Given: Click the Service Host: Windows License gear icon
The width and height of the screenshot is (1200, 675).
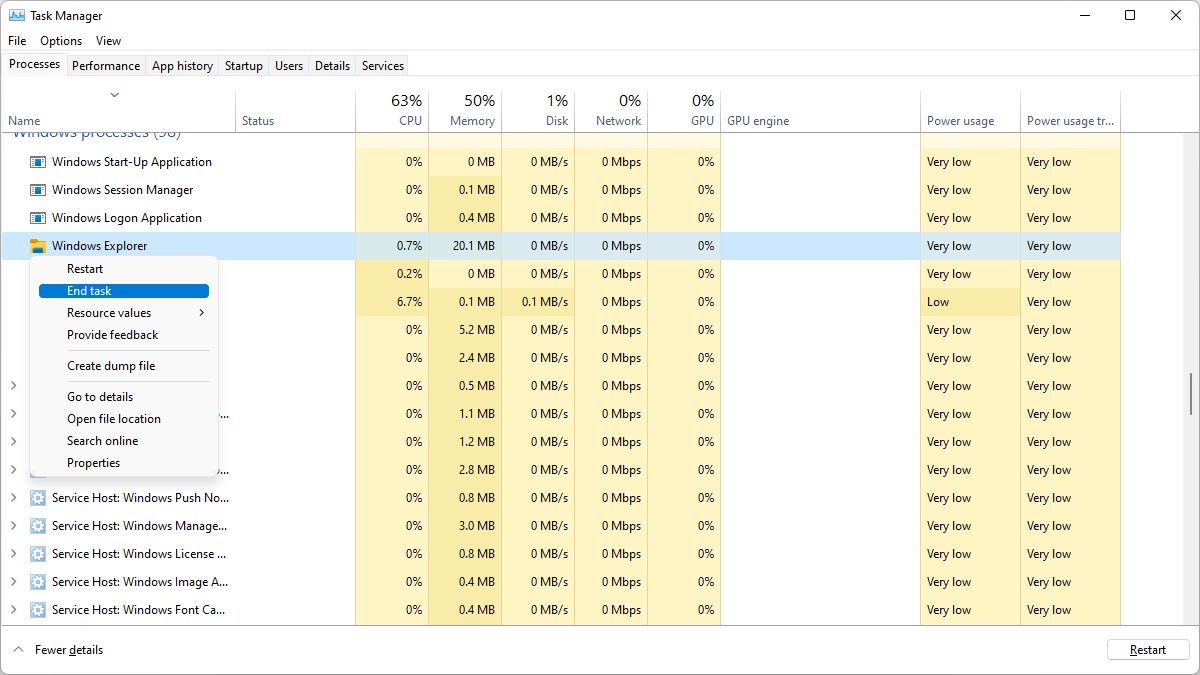Looking at the screenshot, I should (38, 554).
